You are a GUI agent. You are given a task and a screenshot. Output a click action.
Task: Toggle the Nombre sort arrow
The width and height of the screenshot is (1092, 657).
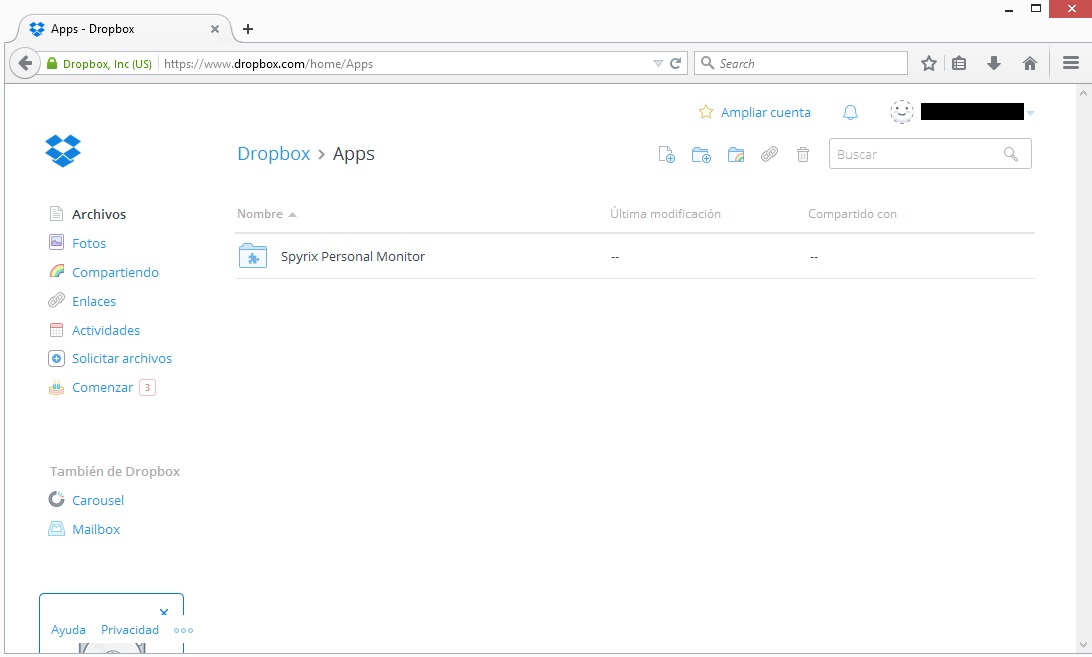coord(292,215)
